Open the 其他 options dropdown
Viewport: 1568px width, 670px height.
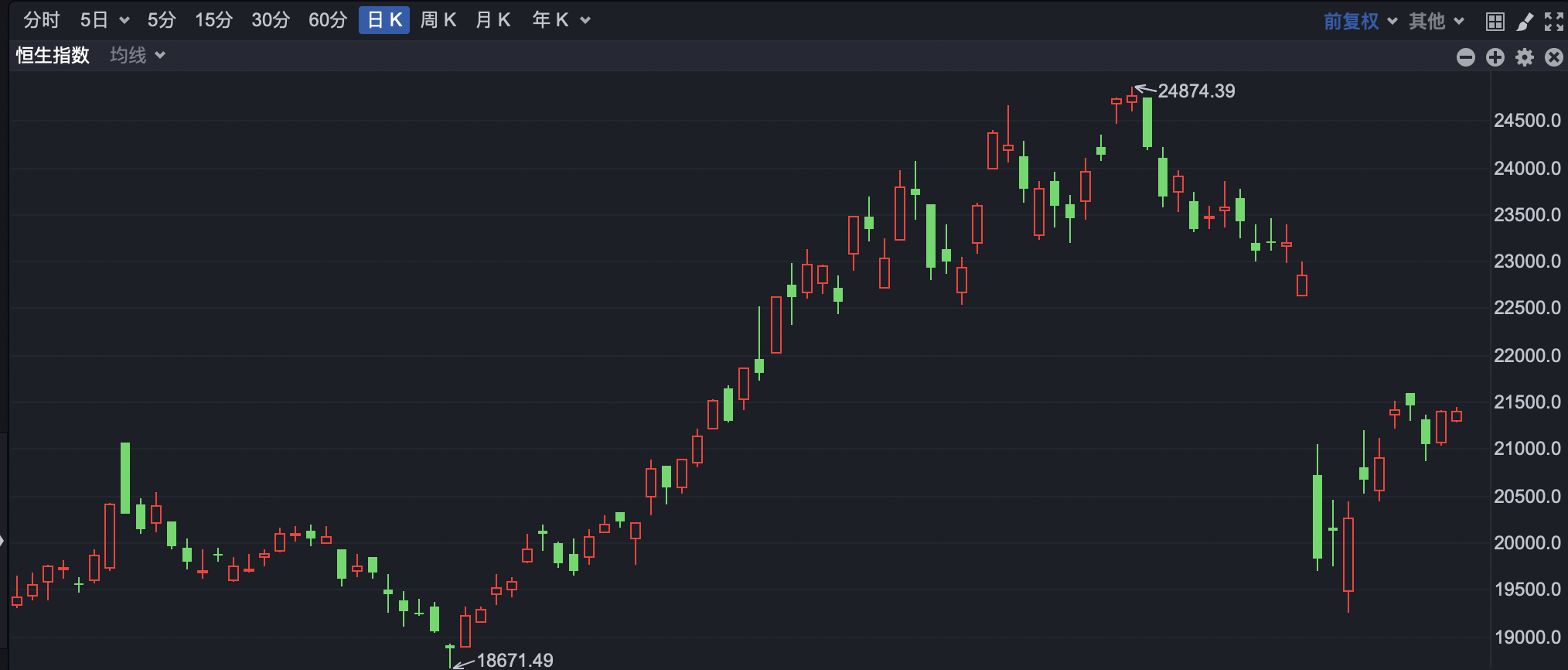click(x=1436, y=21)
